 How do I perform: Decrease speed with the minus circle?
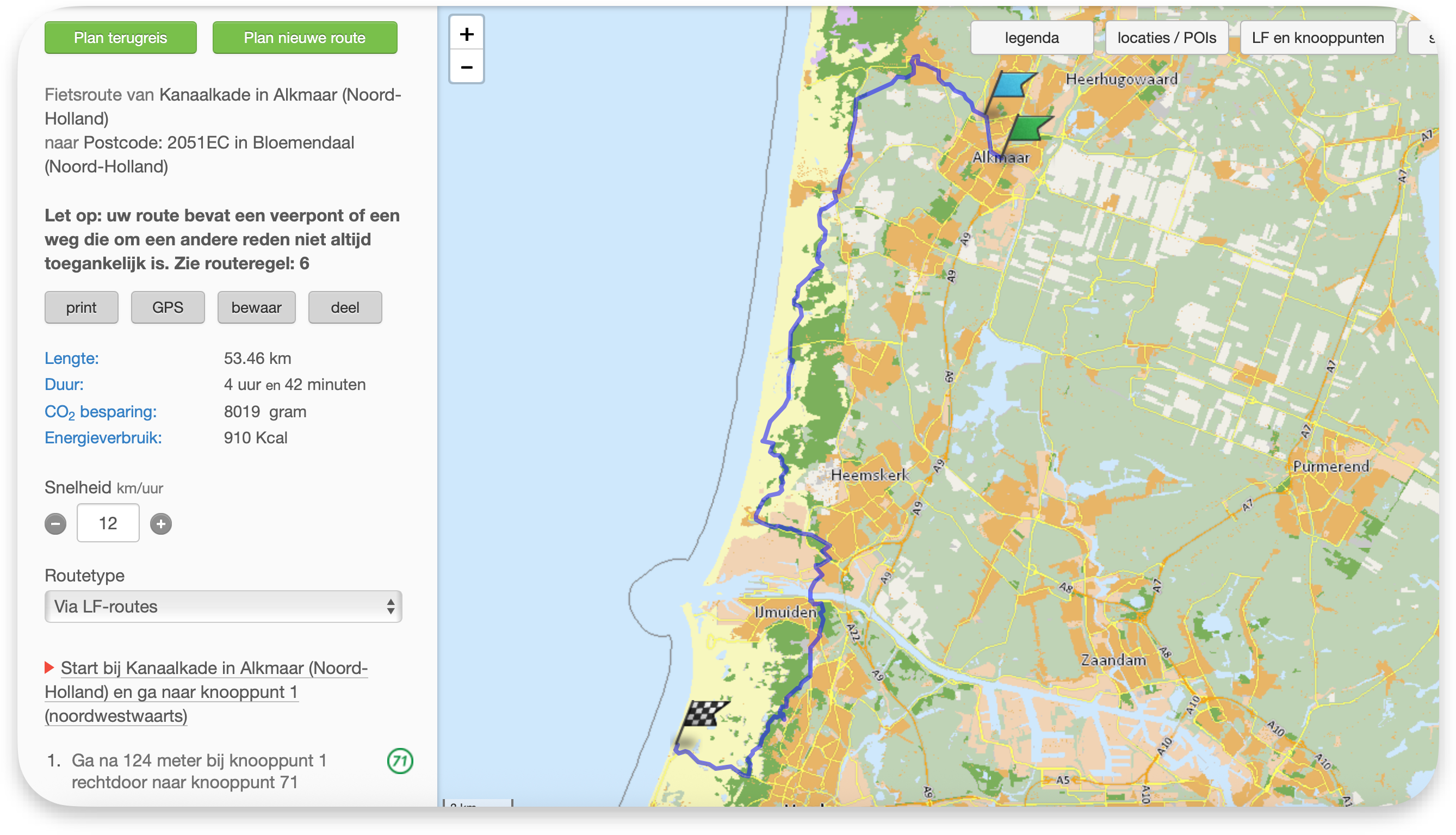tap(55, 524)
